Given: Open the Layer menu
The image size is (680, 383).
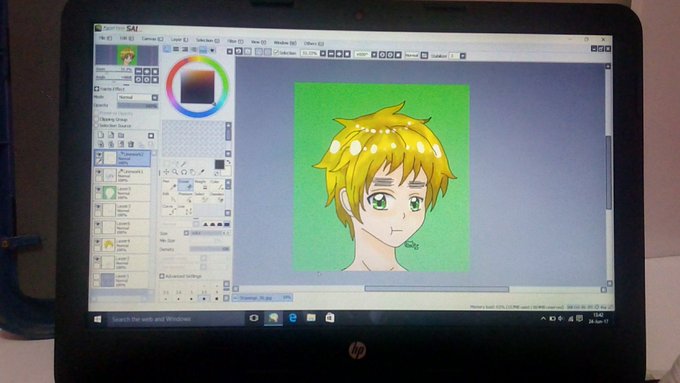Looking at the screenshot, I should click(x=179, y=39).
